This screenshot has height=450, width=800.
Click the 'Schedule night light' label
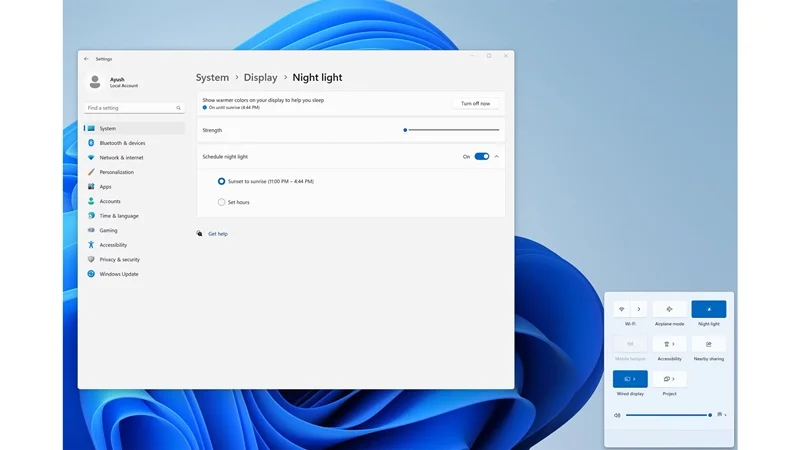click(225, 157)
